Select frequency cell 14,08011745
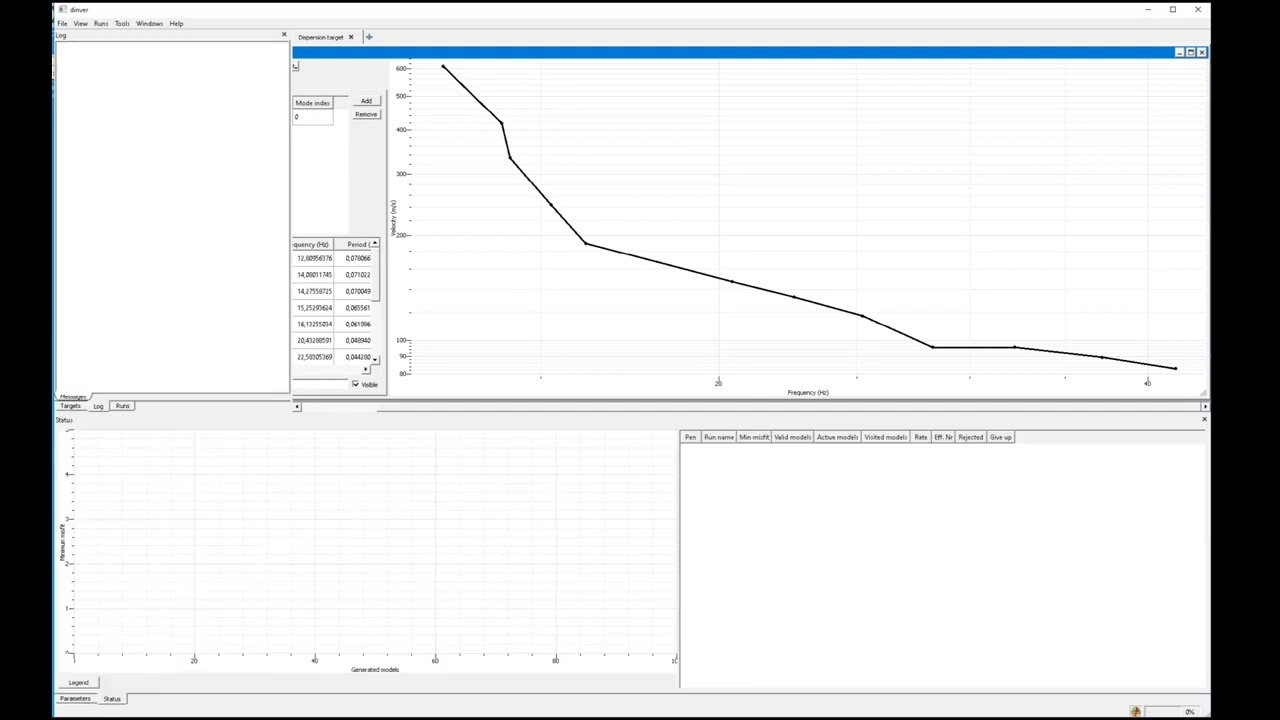1280x720 pixels. (313, 275)
